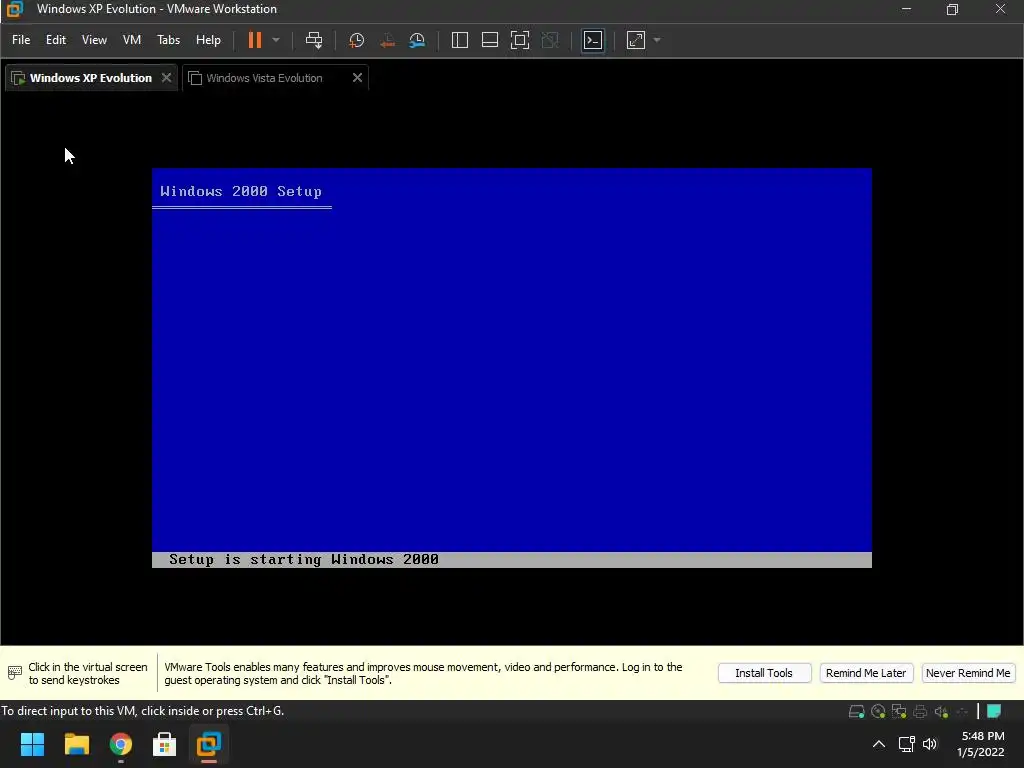
Task: Click 'Click in the virtual screen' hint text
Action: [x=88, y=673]
